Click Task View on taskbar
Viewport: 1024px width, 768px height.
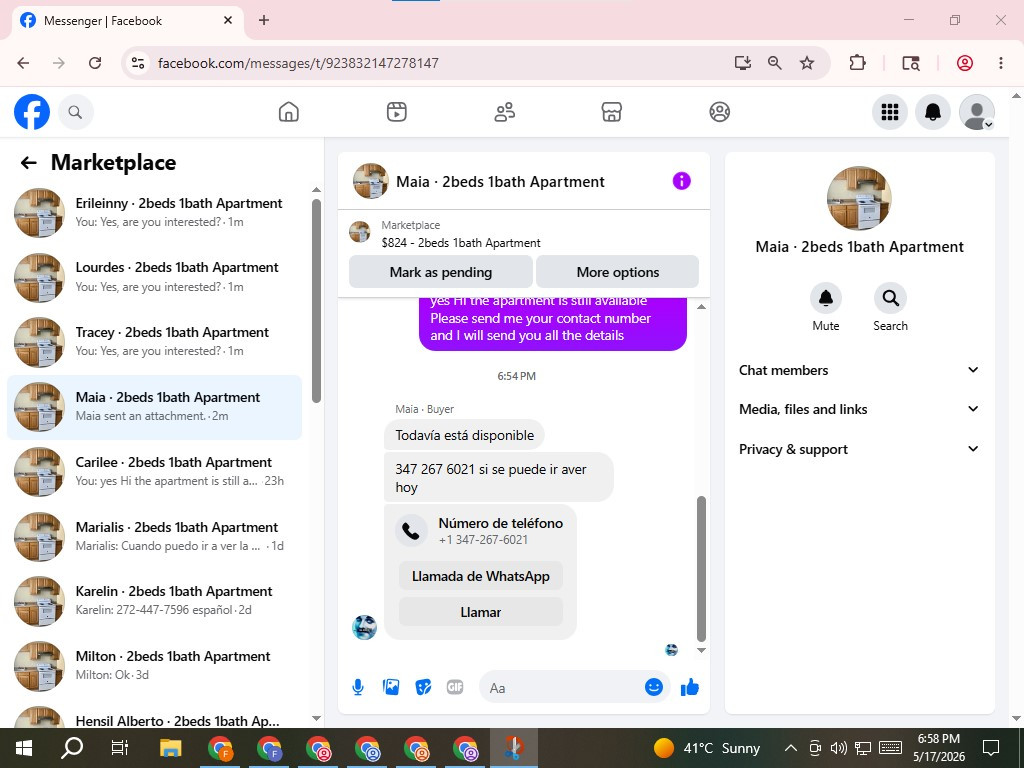tap(120, 748)
